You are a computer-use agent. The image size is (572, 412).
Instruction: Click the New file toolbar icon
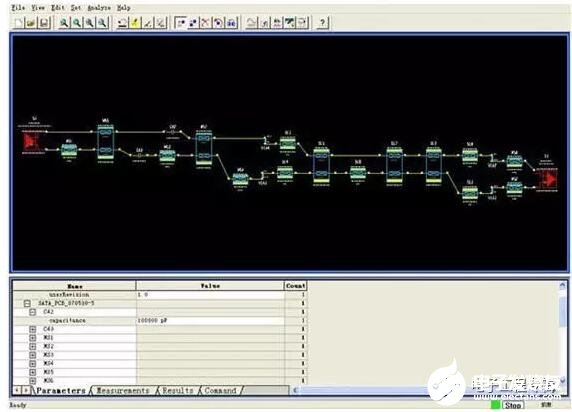click(18, 23)
